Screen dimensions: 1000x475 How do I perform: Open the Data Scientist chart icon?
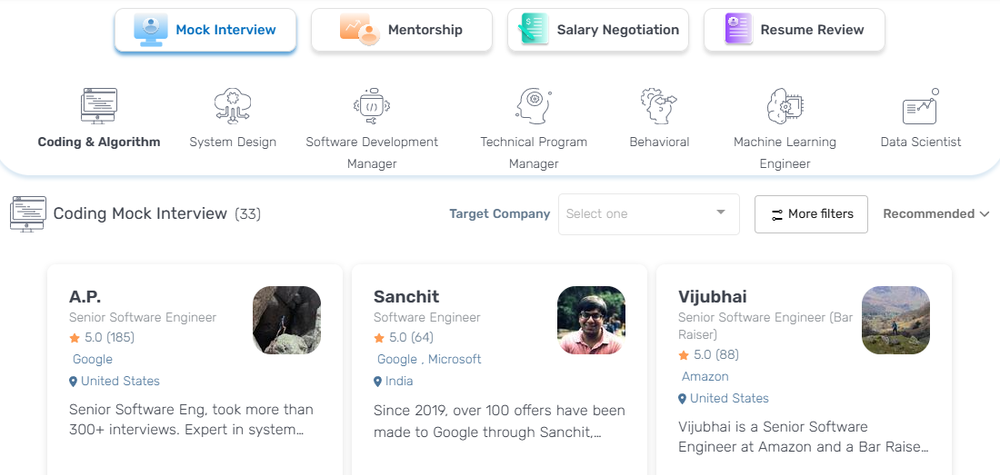pos(921,106)
